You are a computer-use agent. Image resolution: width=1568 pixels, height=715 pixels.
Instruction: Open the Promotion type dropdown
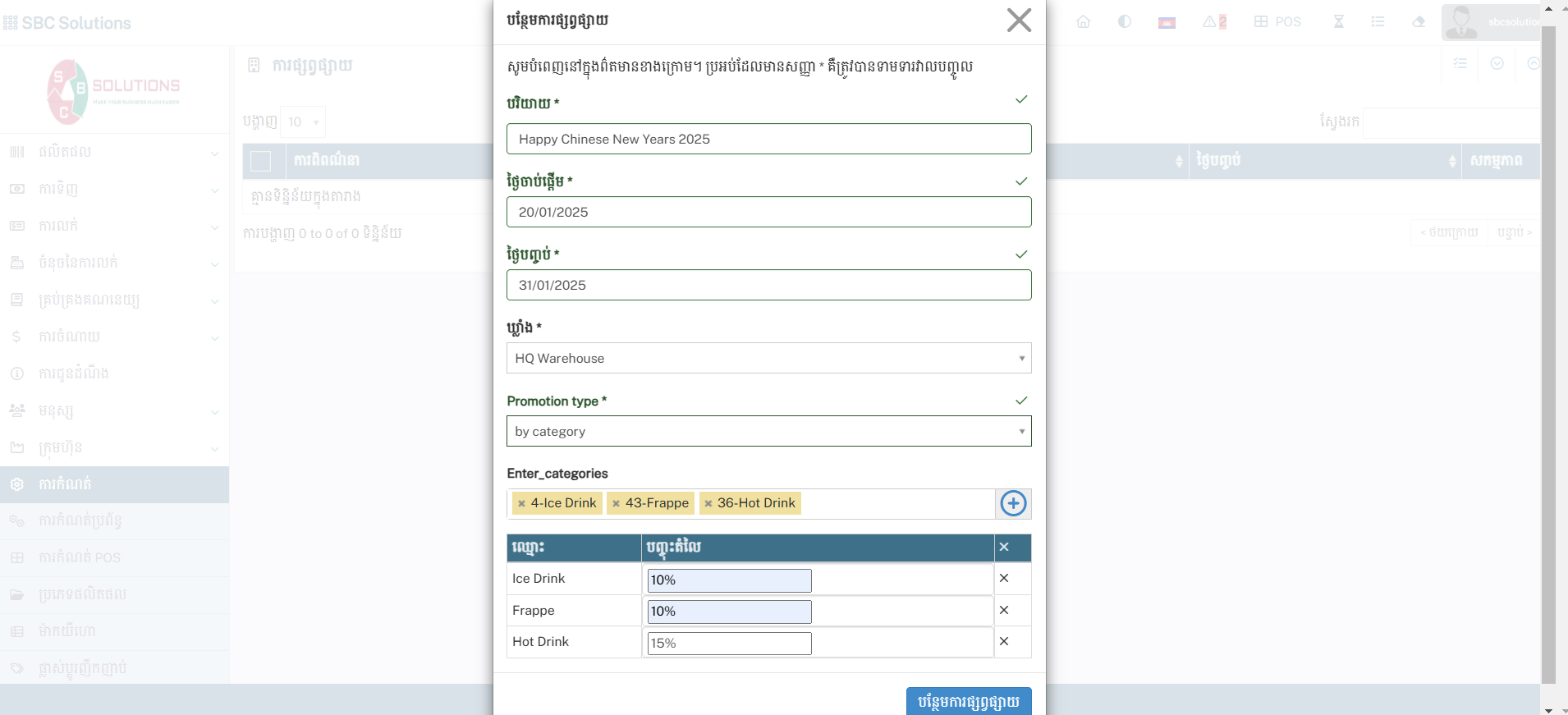click(768, 432)
